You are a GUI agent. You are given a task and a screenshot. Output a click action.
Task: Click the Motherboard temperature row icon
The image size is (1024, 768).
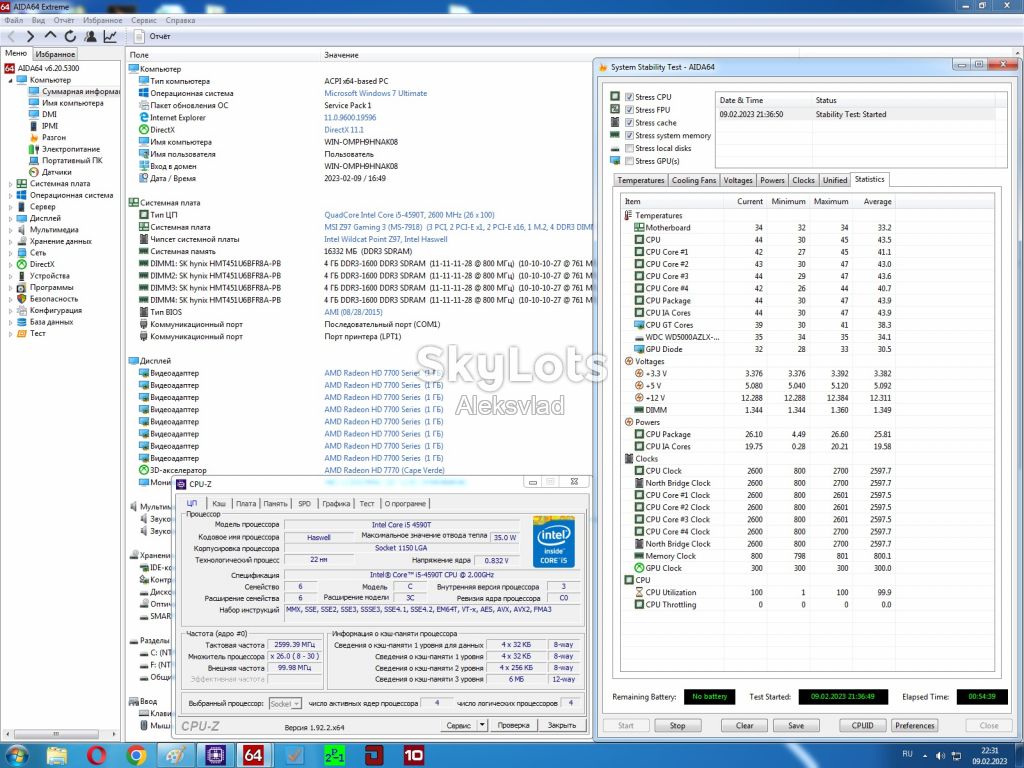pyautogui.click(x=639, y=228)
